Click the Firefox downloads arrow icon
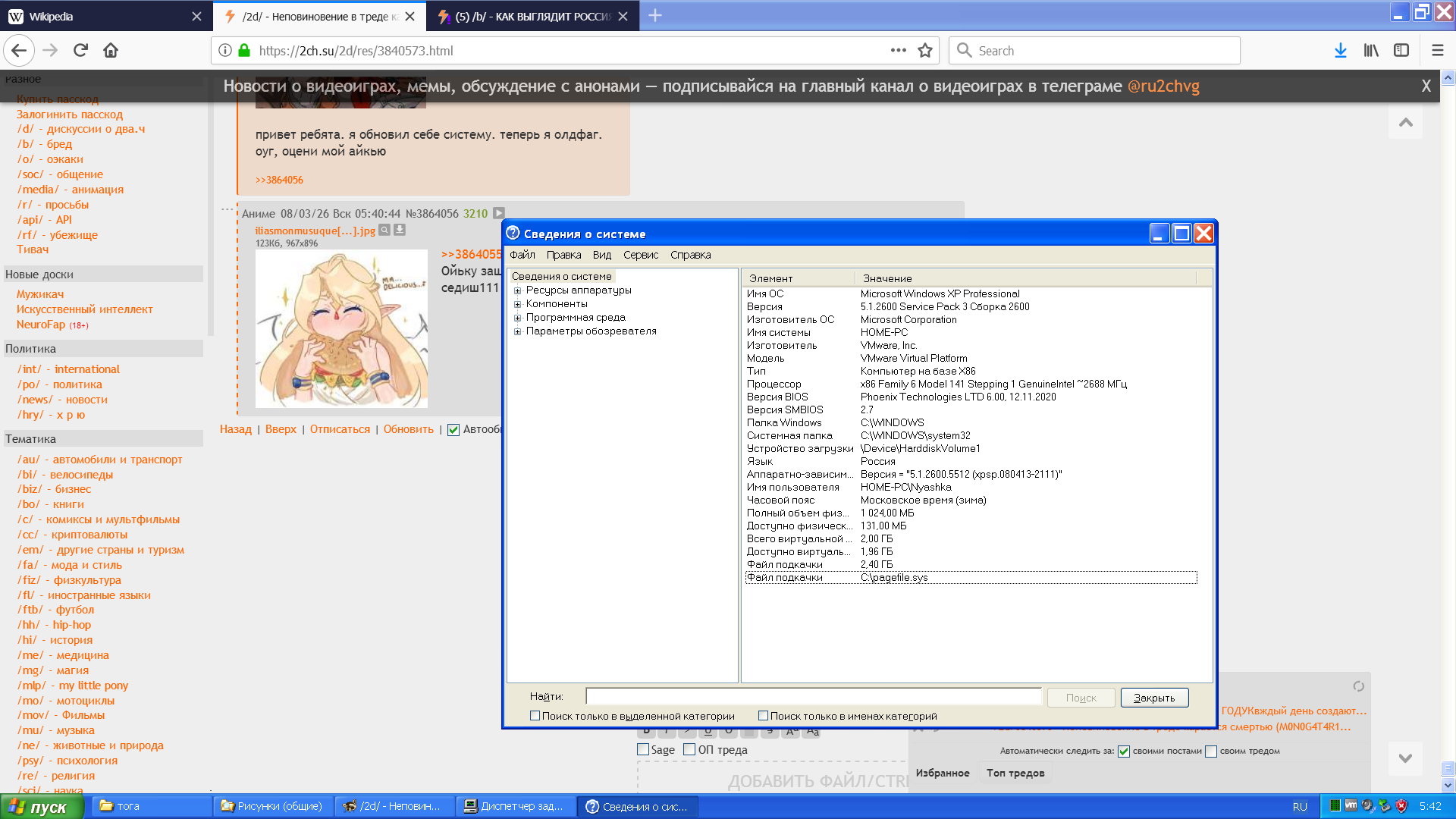 (x=1340, y=51)
